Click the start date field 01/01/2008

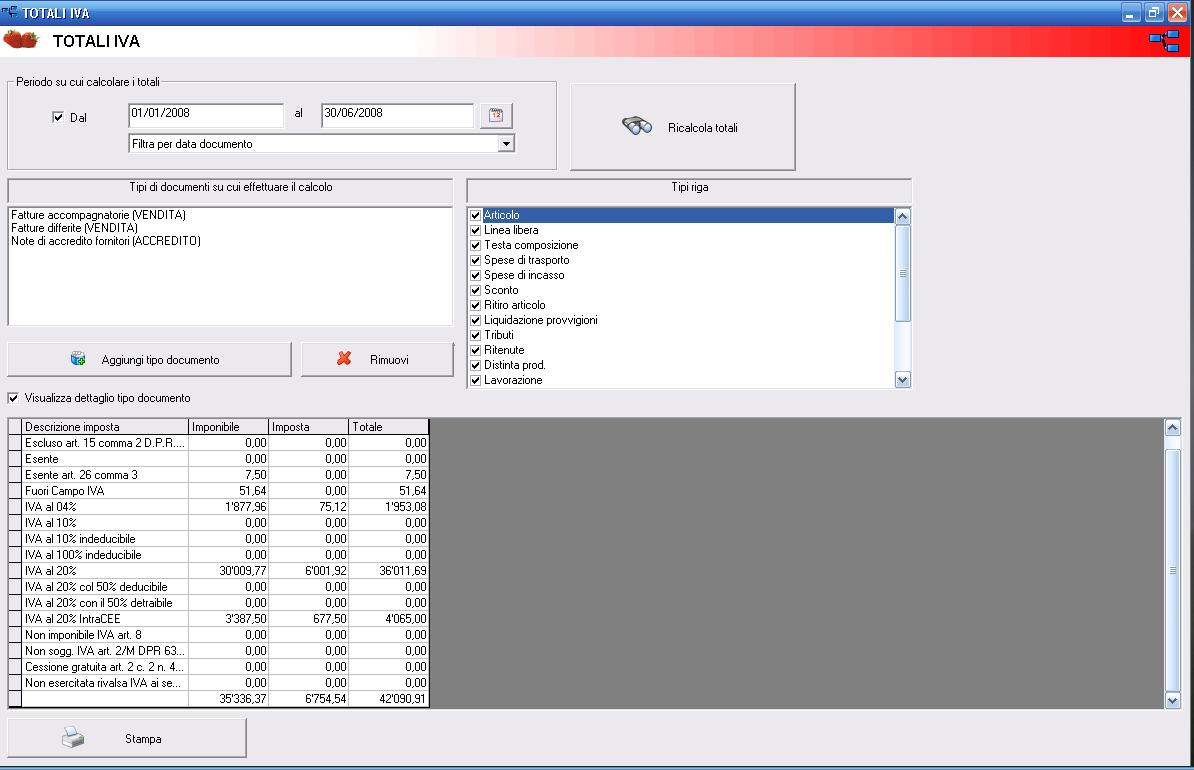coord(206,115)
